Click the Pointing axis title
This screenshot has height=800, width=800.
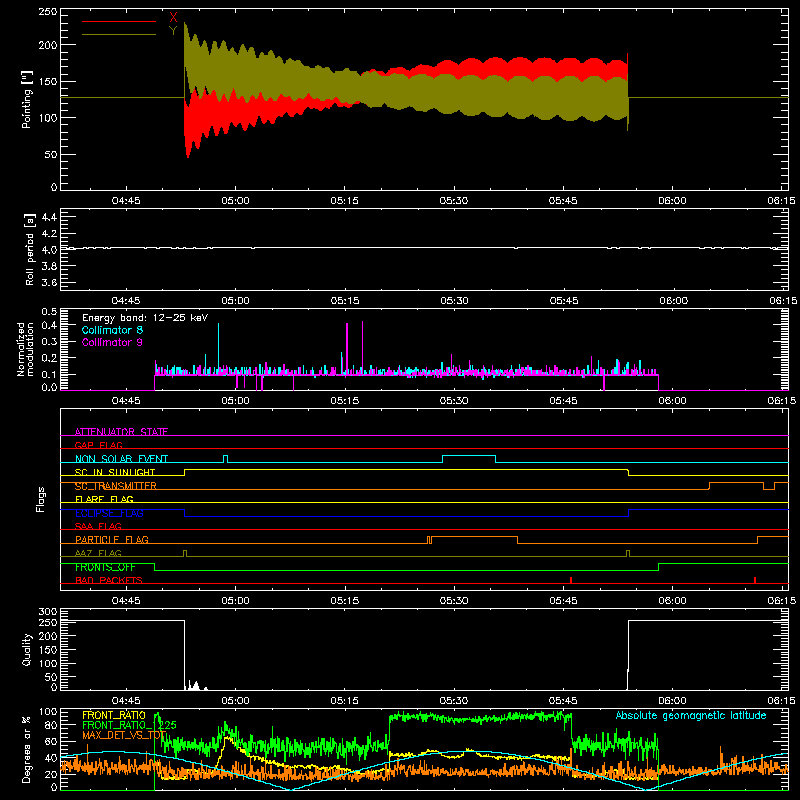(27, 100)
